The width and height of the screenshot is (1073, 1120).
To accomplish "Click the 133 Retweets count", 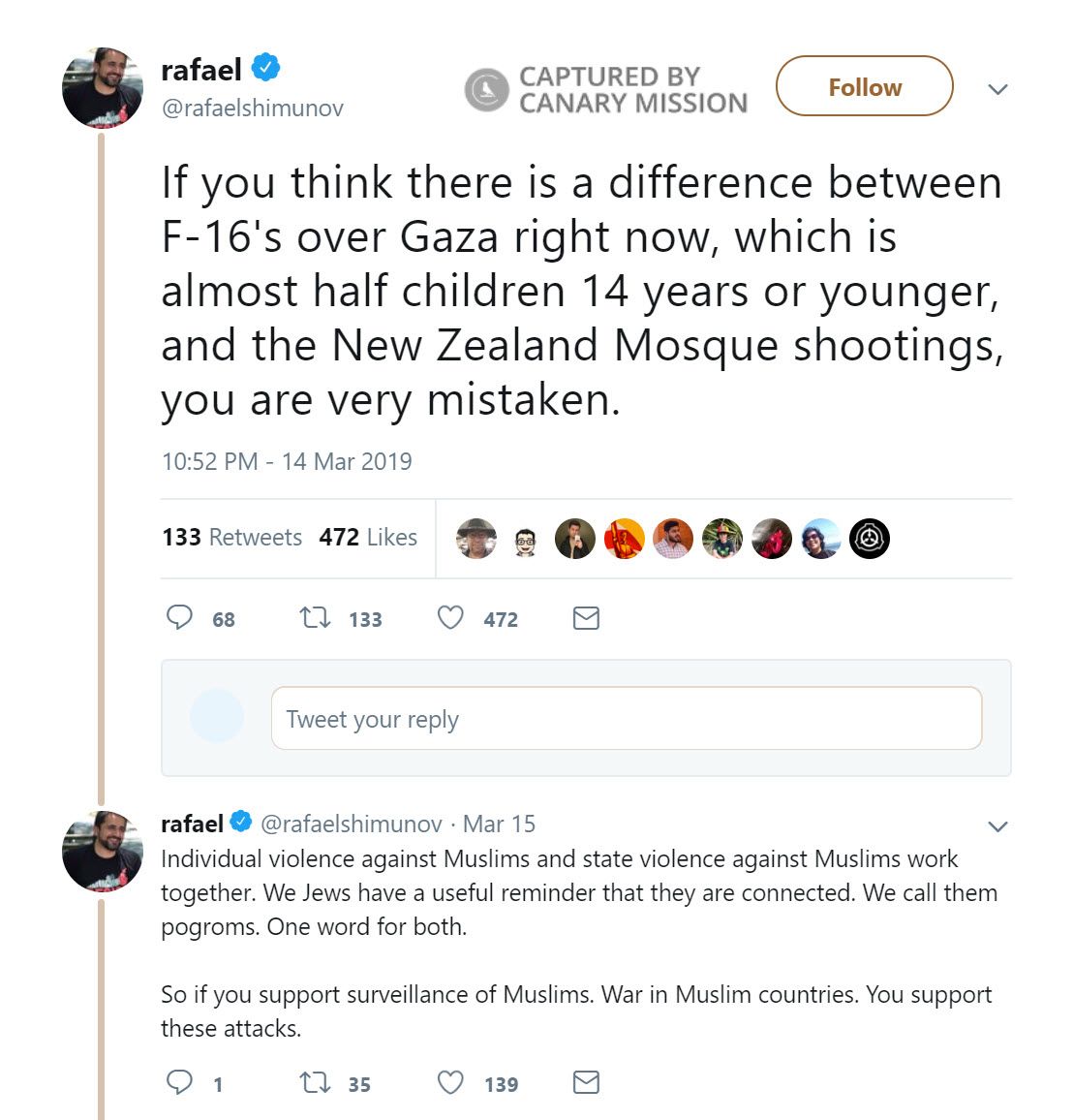I will [232, 538].
